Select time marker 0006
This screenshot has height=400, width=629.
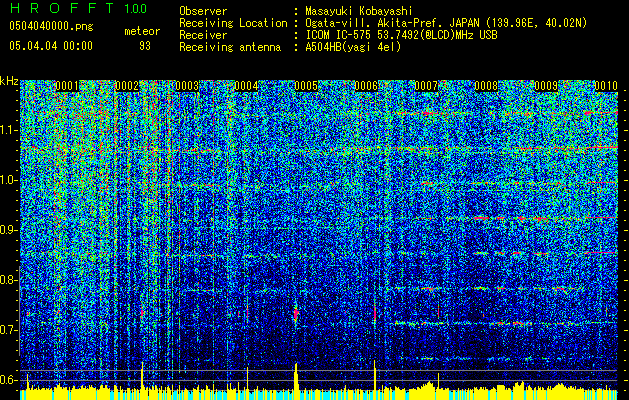(x=366, y=86)
